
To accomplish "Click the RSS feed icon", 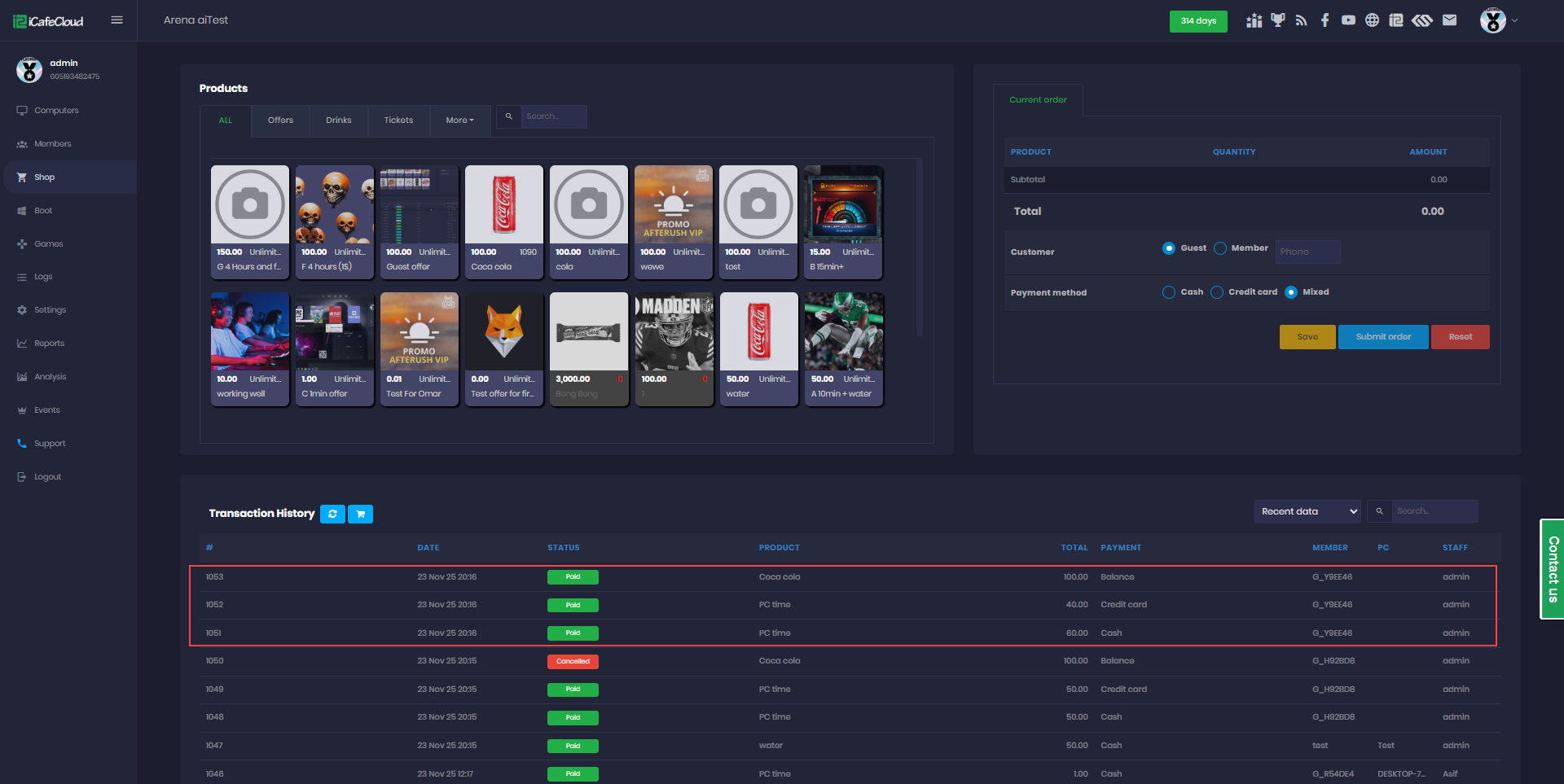I will tap(1302, 20).
